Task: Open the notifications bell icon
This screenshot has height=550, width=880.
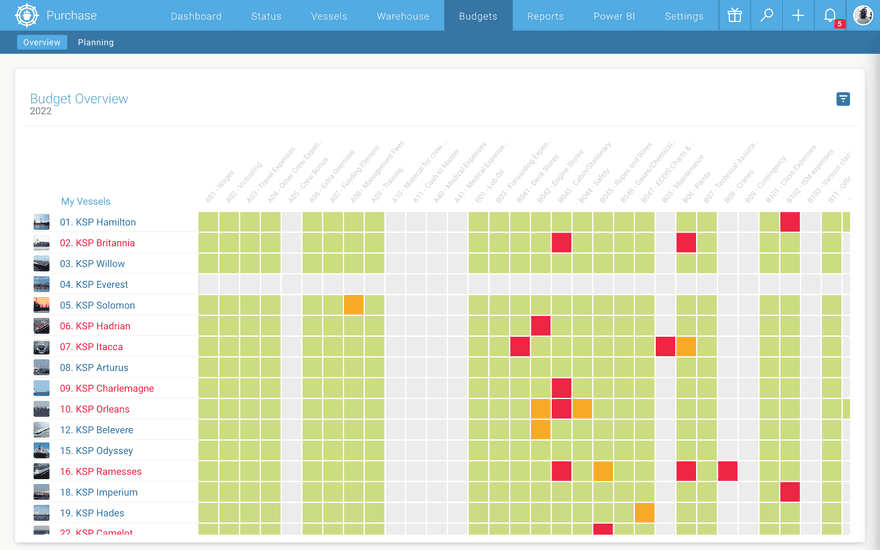Action: [830, 15]
